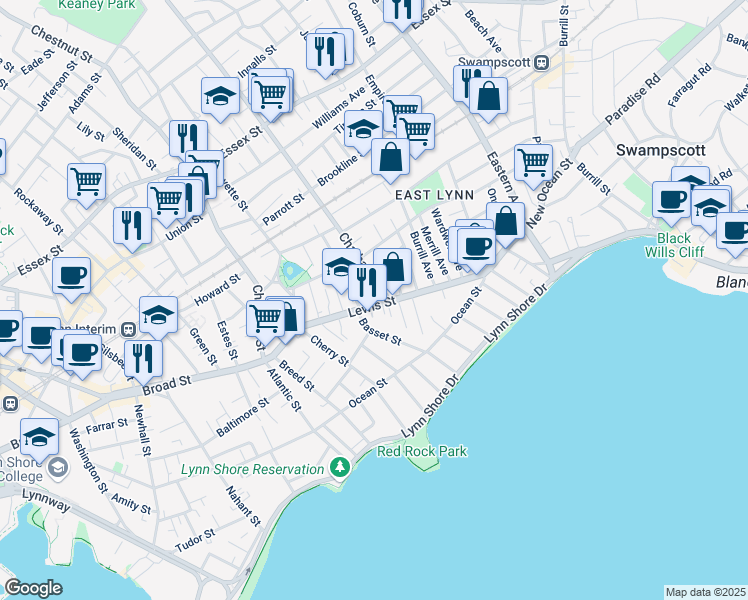Select the Lynnway road label
Image resolution: width=748 pixels, height=600 pixels.
coord(46,500)
